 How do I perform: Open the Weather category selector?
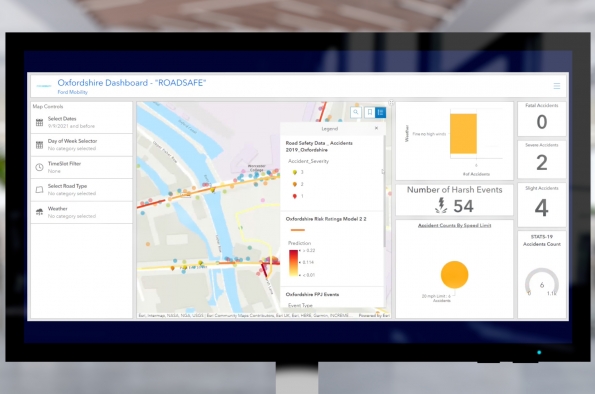coord(82,212)
